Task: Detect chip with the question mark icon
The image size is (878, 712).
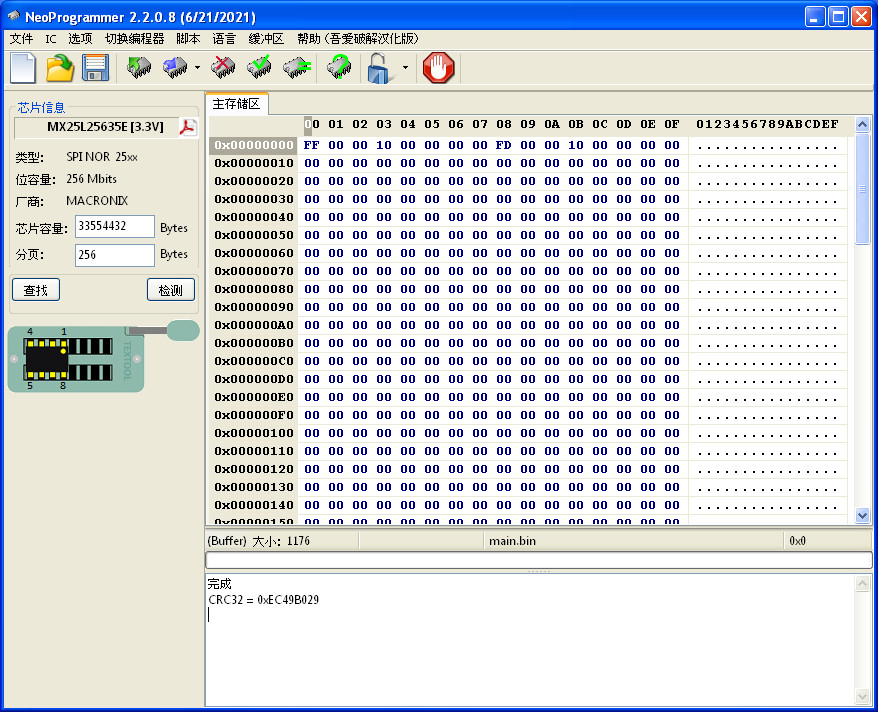Action: click(x=339, y=68)
